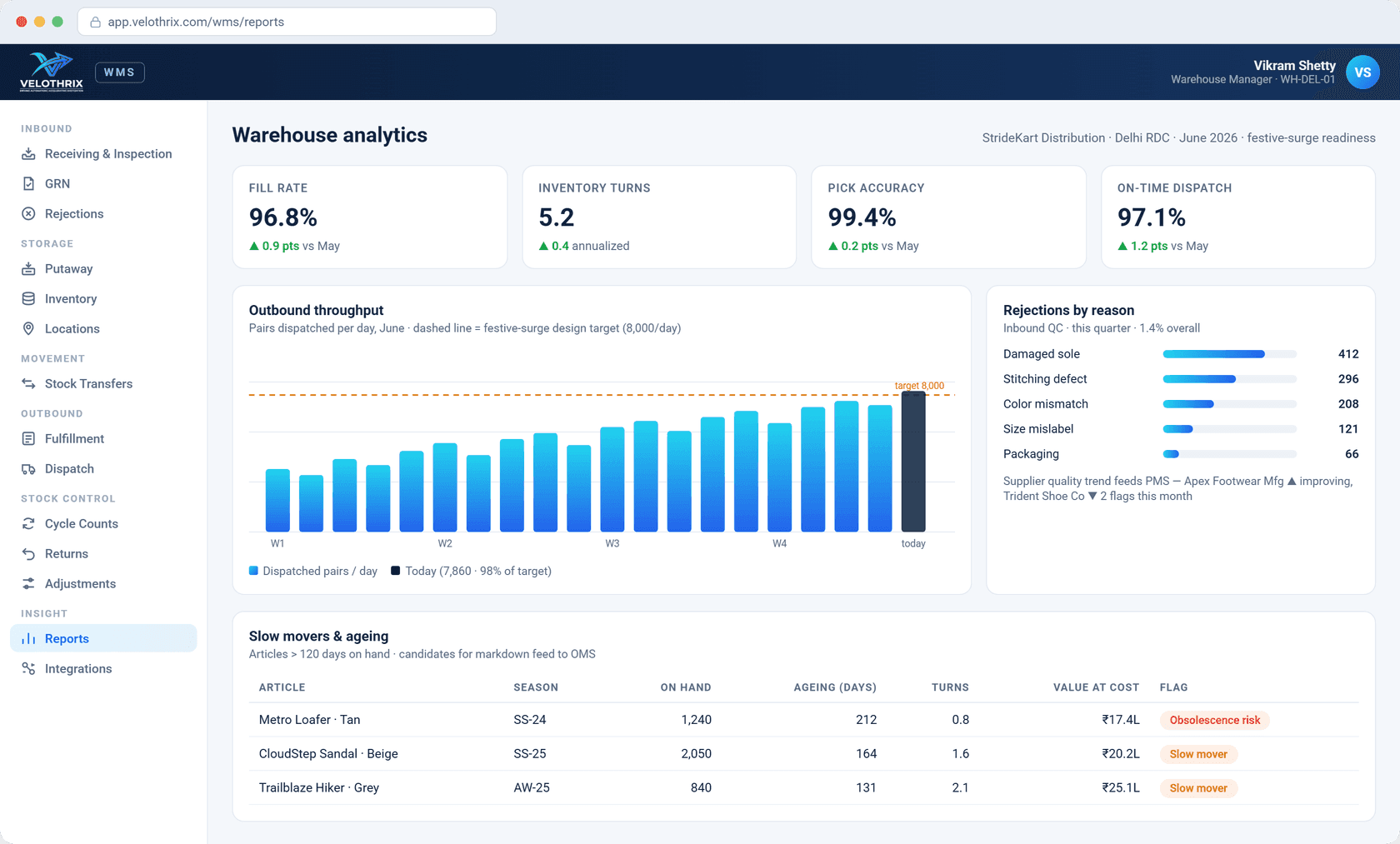The width and height of the screenshot is (1400, 844).
Task: Click the Adjustments sliders icon
Action: (28, 584)
